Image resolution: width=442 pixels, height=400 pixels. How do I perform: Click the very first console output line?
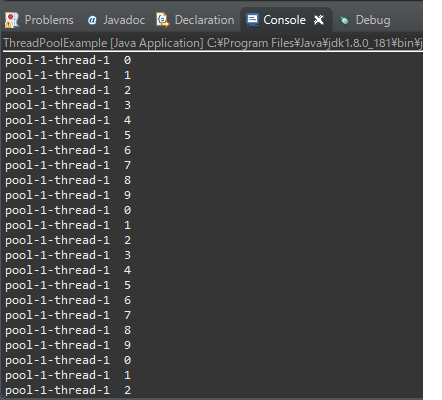click(x=68, y=60)
